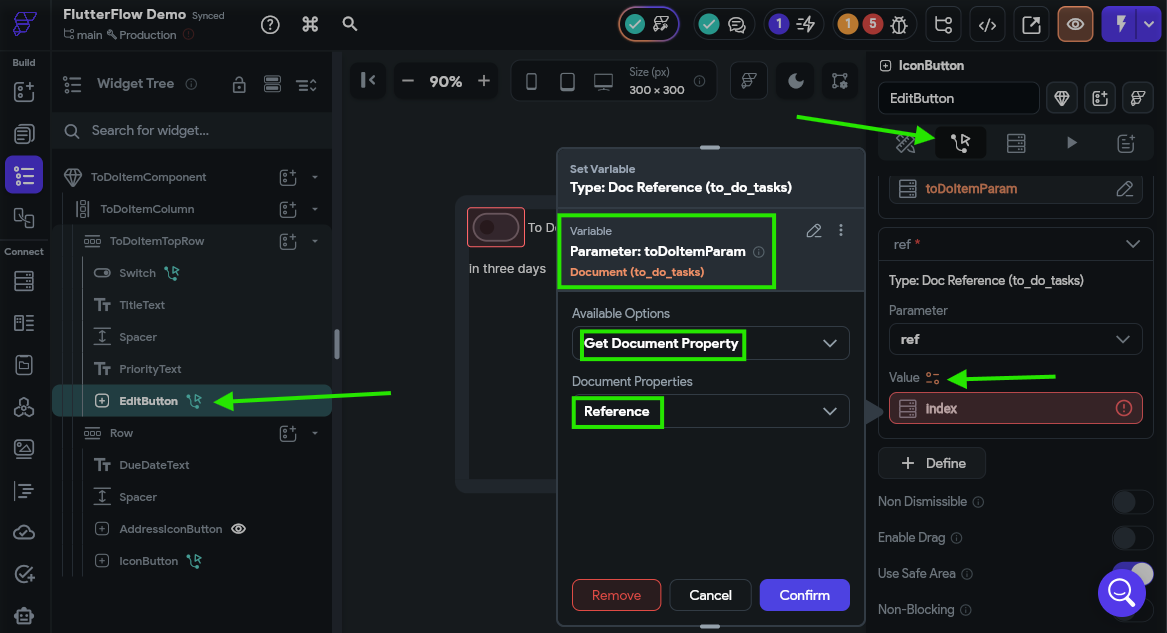1167x633 pixels.
Task: Toggle AddressIconButton visibility eye
Action: [x=238, y=529]
